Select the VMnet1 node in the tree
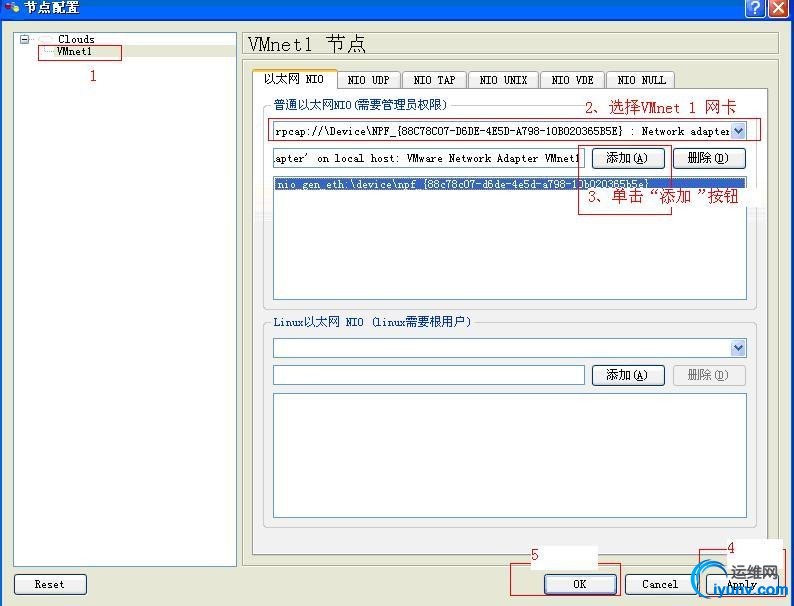 click(74, 52)
